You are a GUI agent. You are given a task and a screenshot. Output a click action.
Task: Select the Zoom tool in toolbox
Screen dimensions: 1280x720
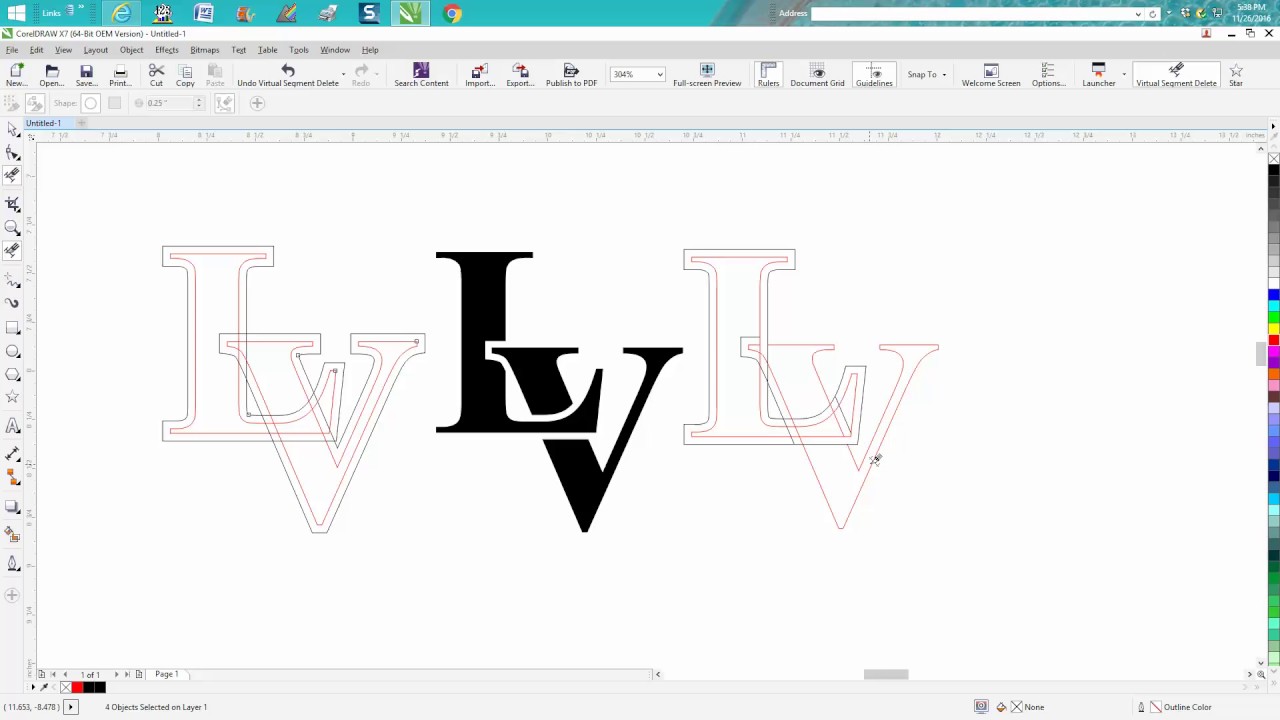coord(12,227)
